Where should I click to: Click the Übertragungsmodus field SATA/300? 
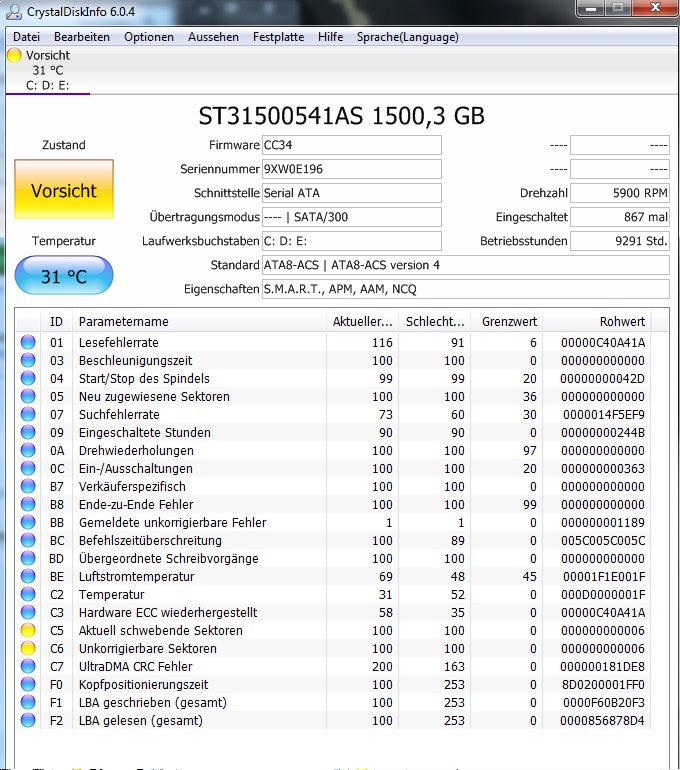[352, 217]
